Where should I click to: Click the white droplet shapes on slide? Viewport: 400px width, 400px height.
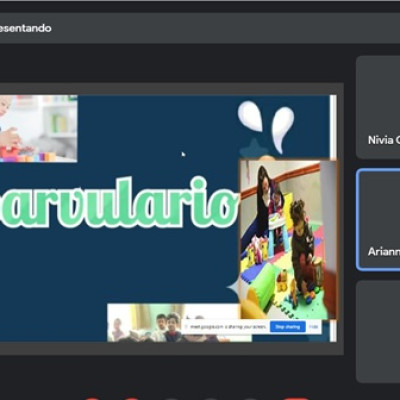click(266, 126)
